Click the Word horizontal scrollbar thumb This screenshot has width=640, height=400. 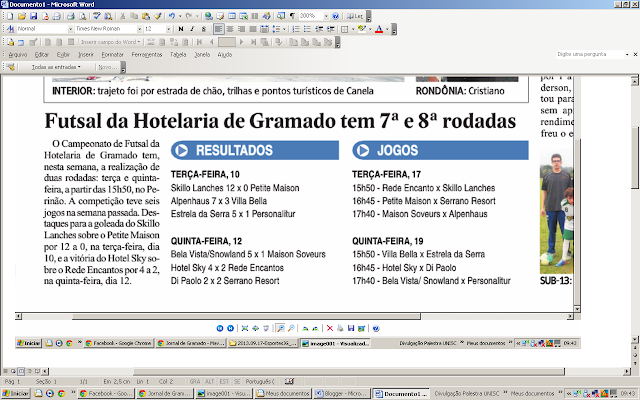349,371
